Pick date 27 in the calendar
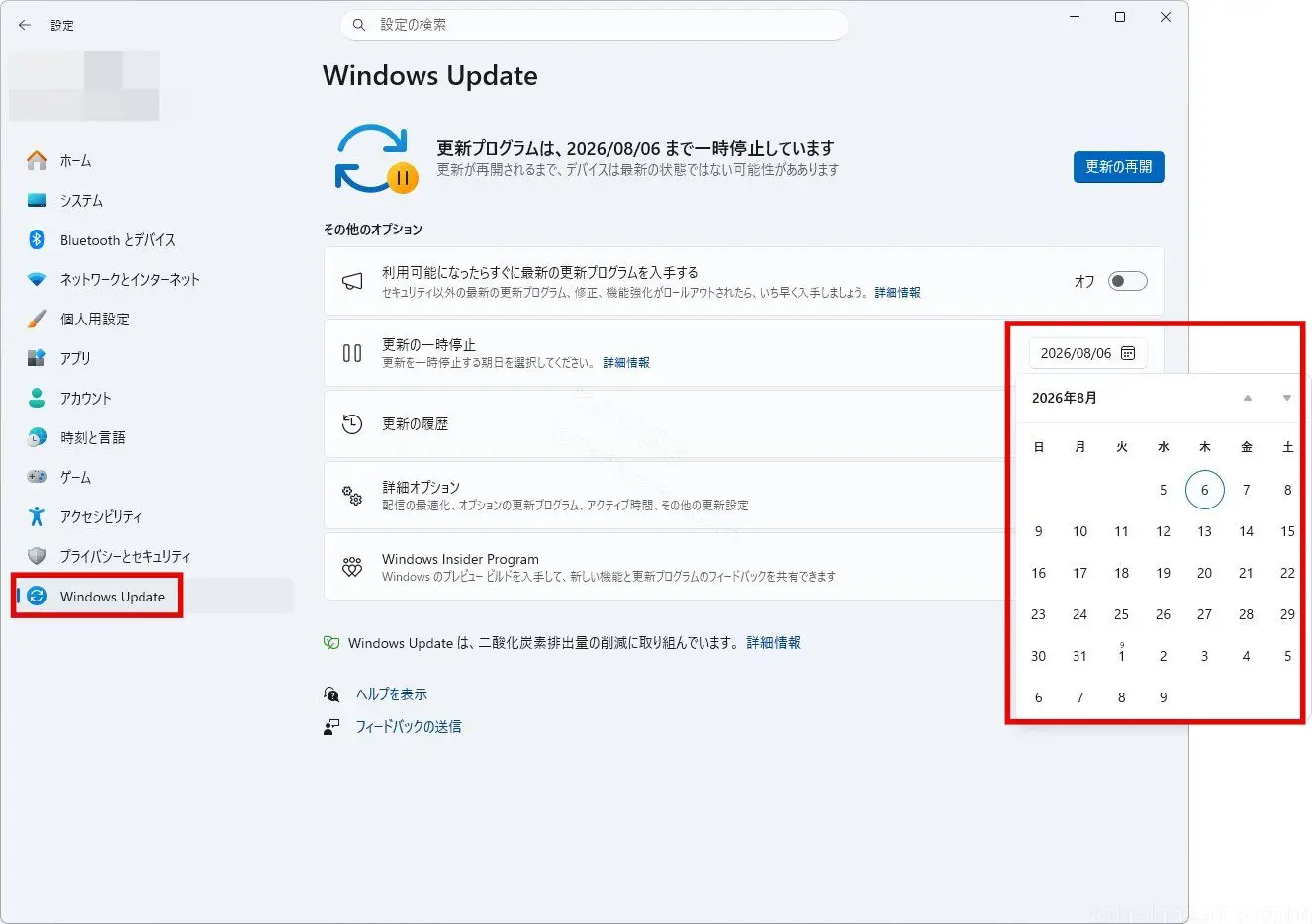 [x=1204, y=614]
